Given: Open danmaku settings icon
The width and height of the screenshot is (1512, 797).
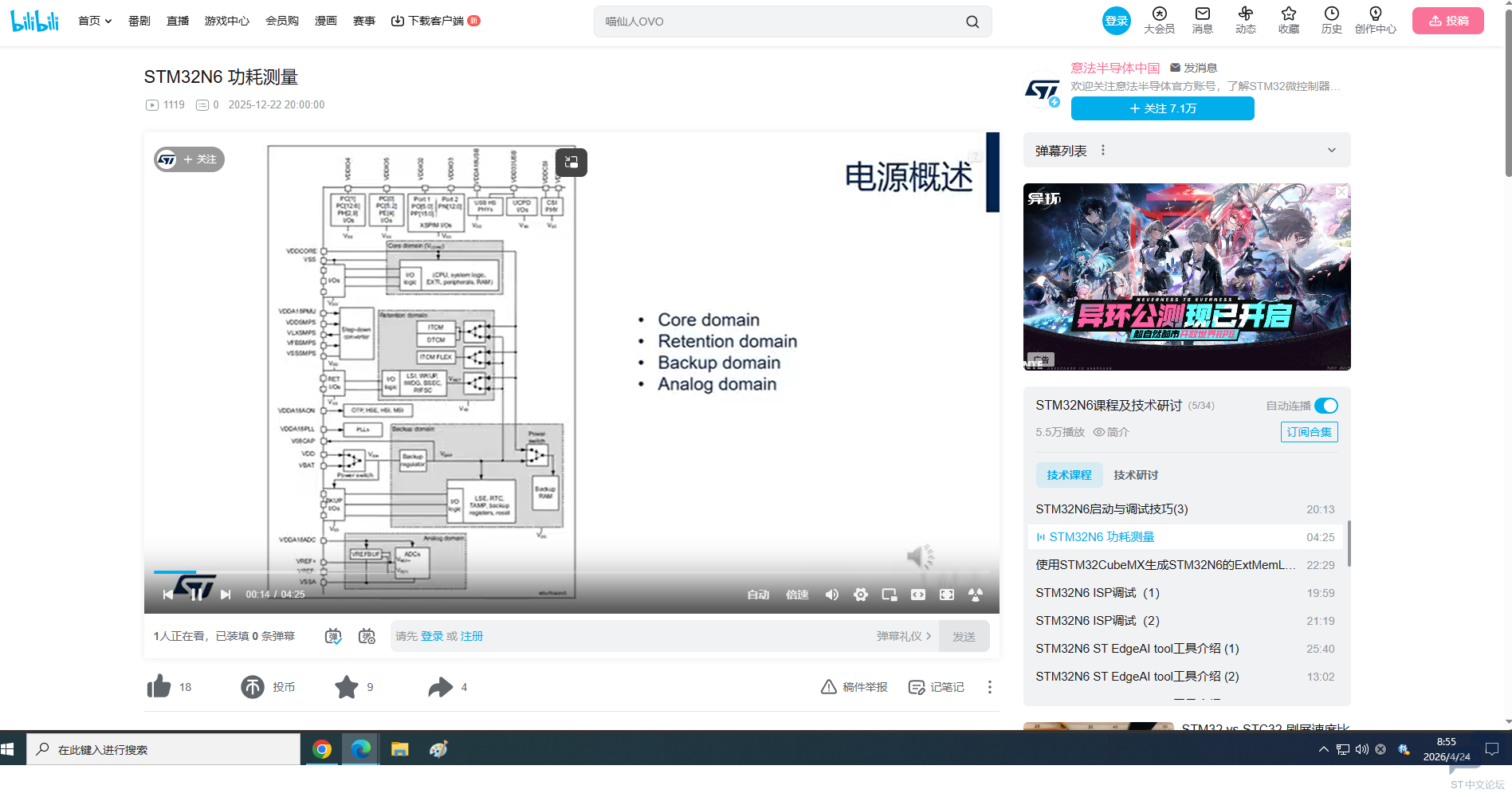Looking at the screenshot, I should 367,636.
